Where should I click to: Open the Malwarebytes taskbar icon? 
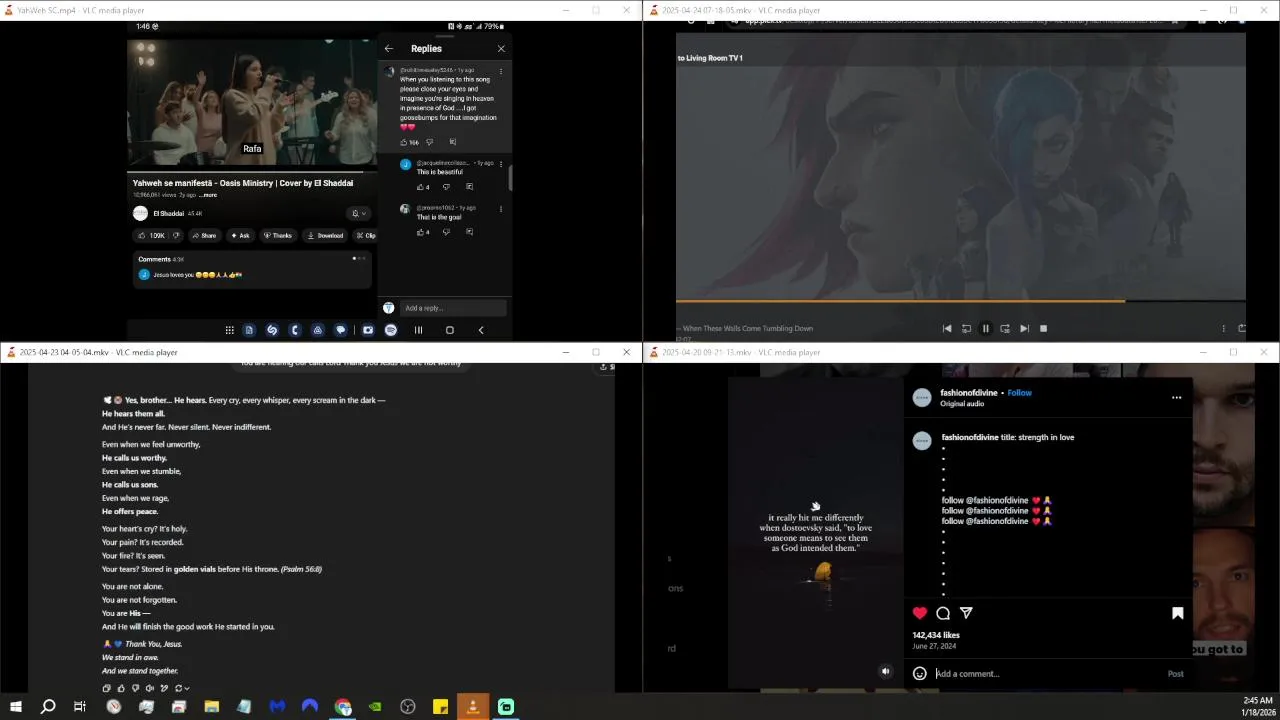point(277,707)
